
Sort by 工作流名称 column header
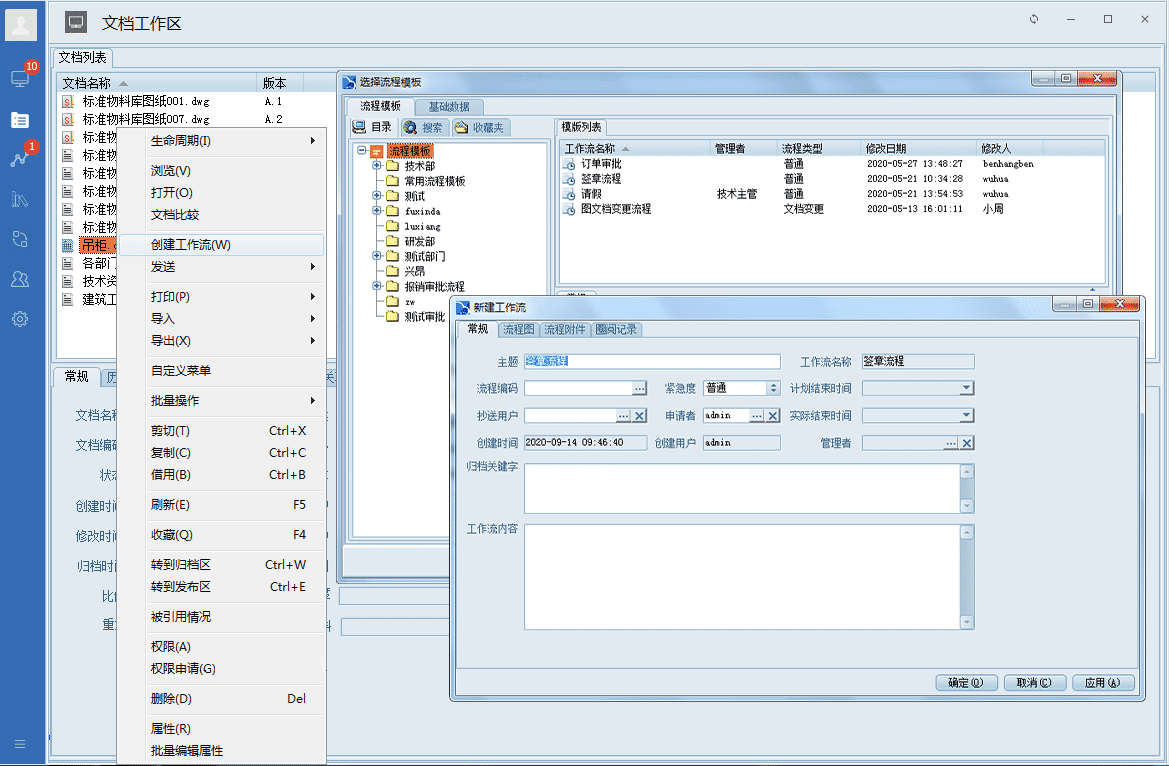tap(635, 148)
